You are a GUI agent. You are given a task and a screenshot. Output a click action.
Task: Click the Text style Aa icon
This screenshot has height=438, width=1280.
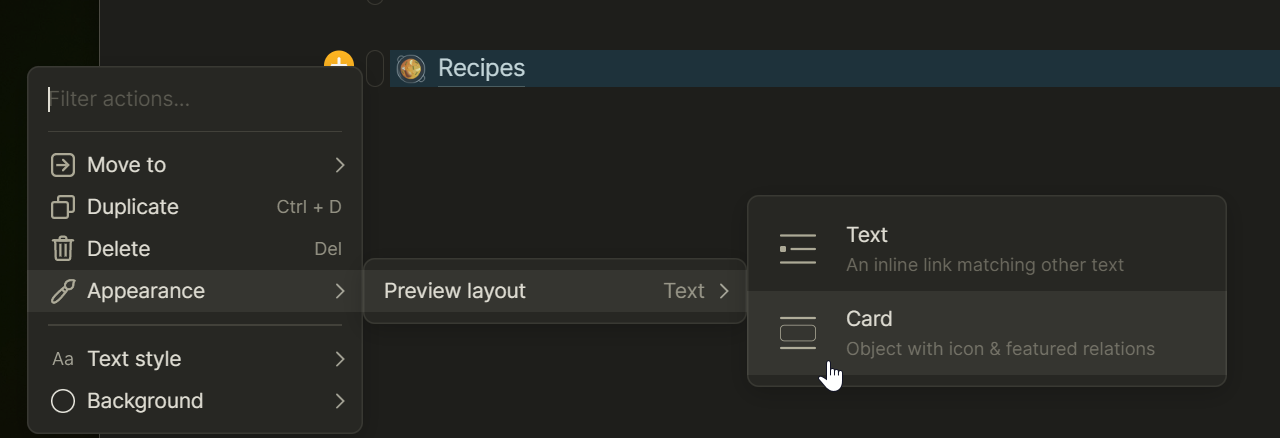62,359
